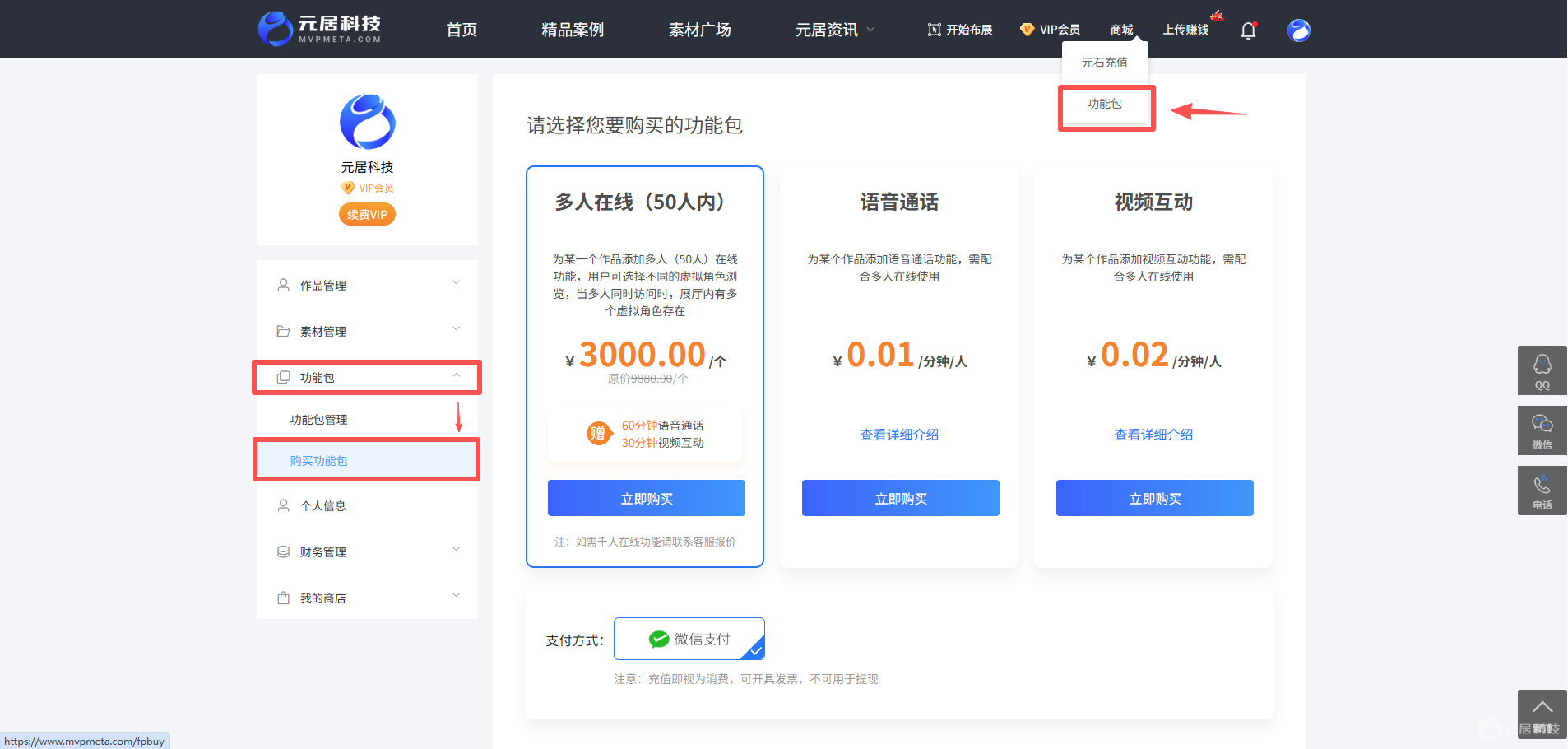The image size is (1568, 749).
Task: Click the user avatar in top bar
Action: 1299,30
